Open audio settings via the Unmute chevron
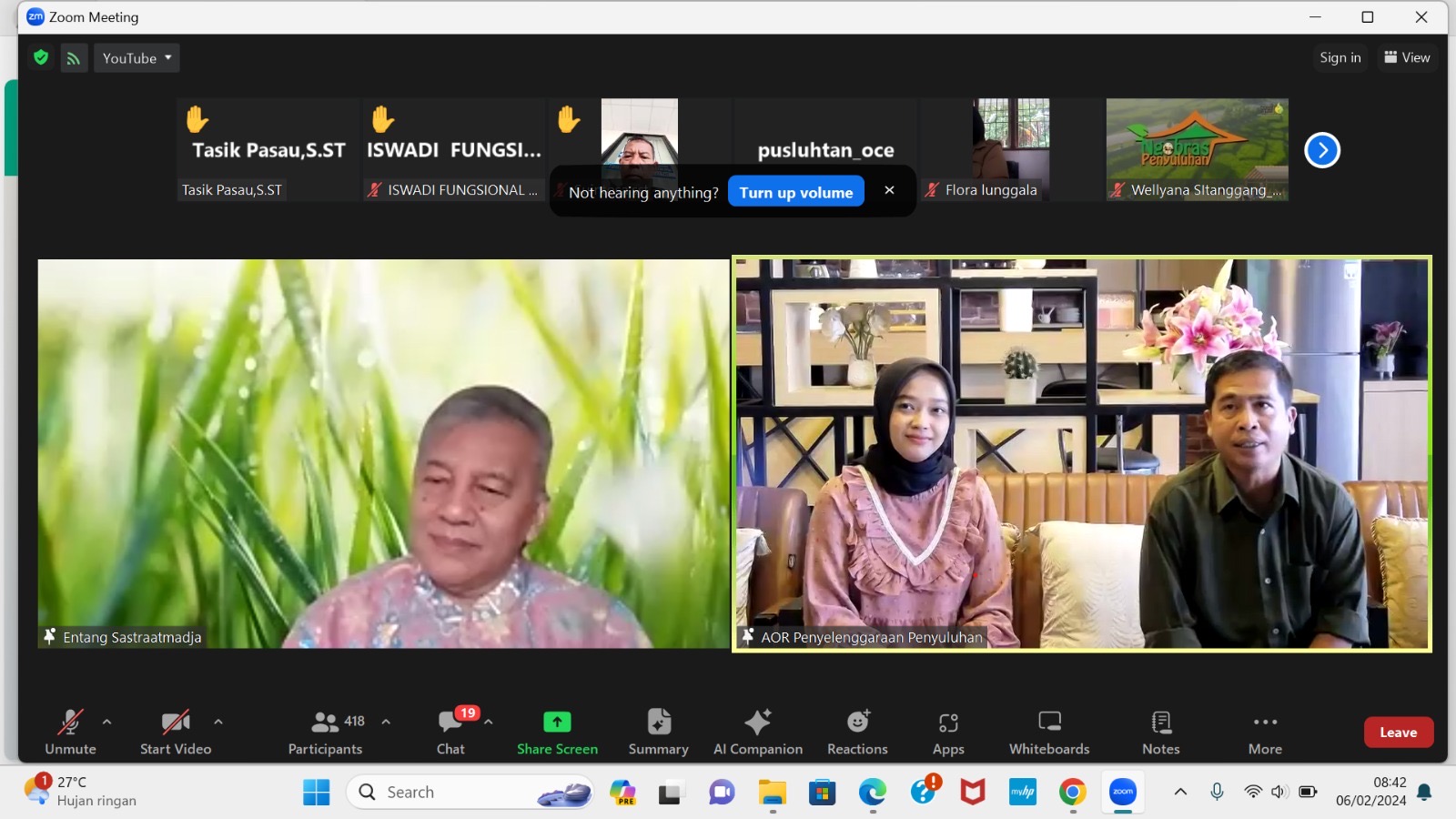1456x819 pixels. pyautogui.click(x=106, y=721)
